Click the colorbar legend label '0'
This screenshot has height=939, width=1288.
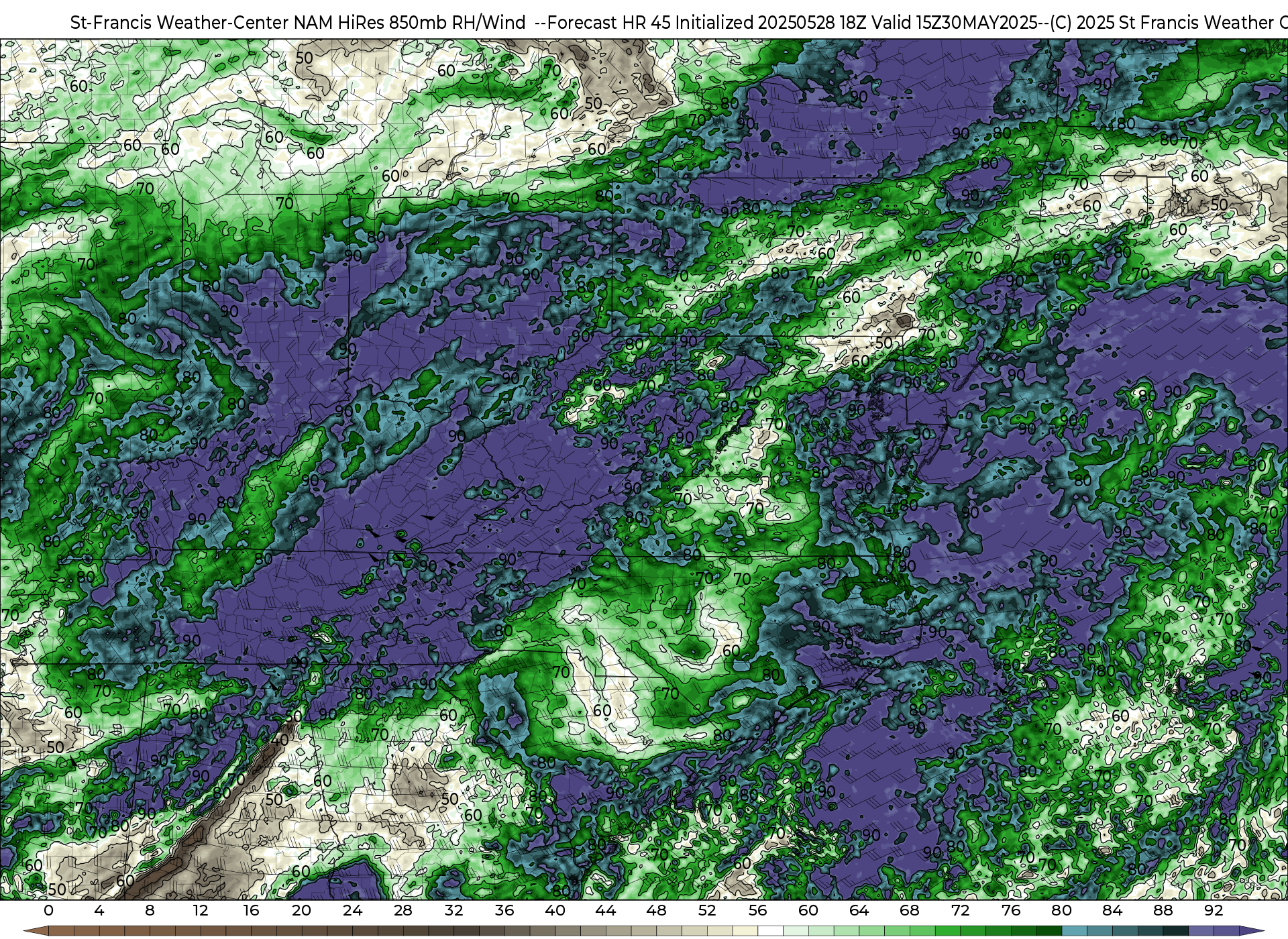[x=48, y=911]
